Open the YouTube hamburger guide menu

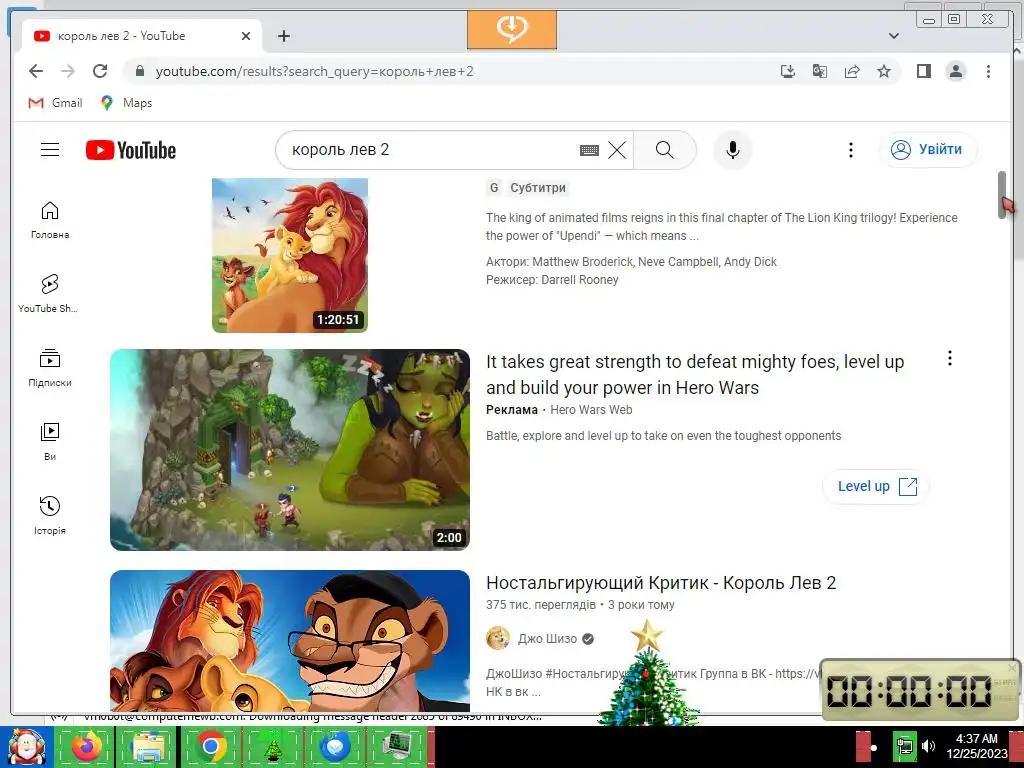pos(50,150)
